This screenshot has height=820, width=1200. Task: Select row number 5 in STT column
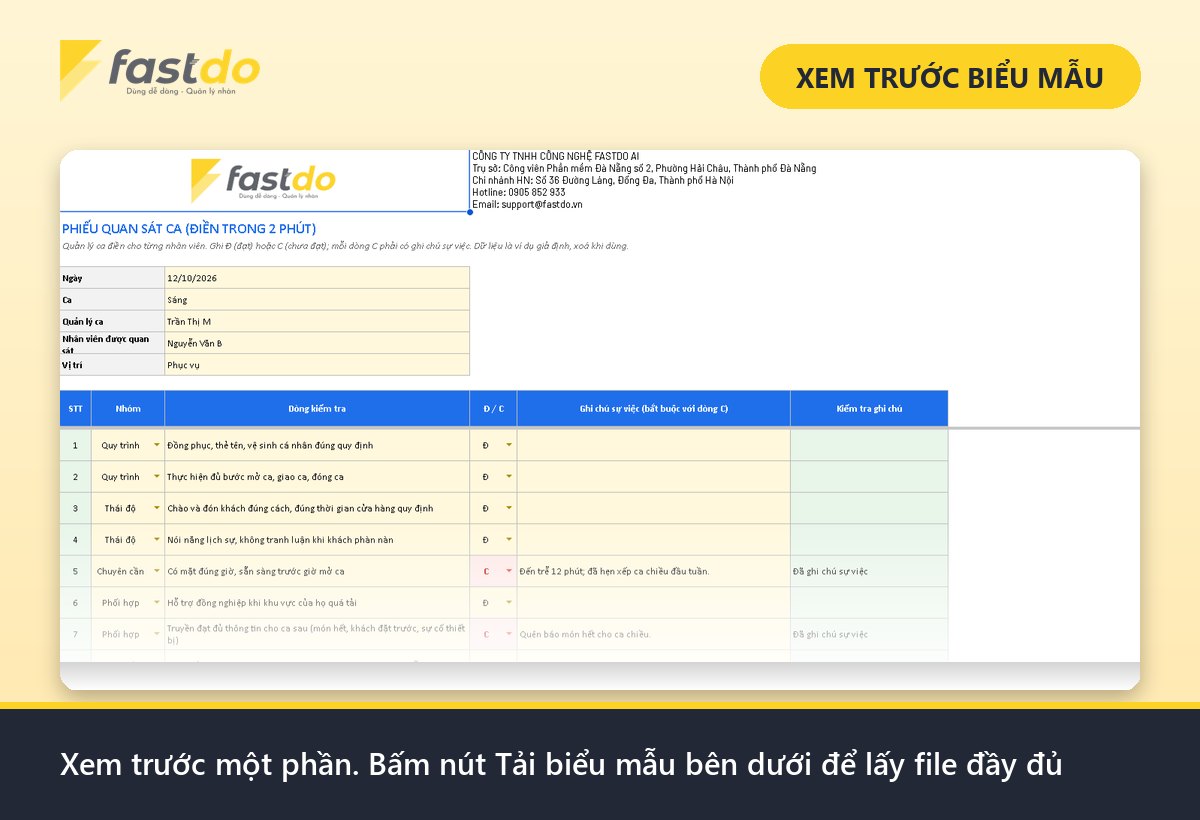point(76,572)
